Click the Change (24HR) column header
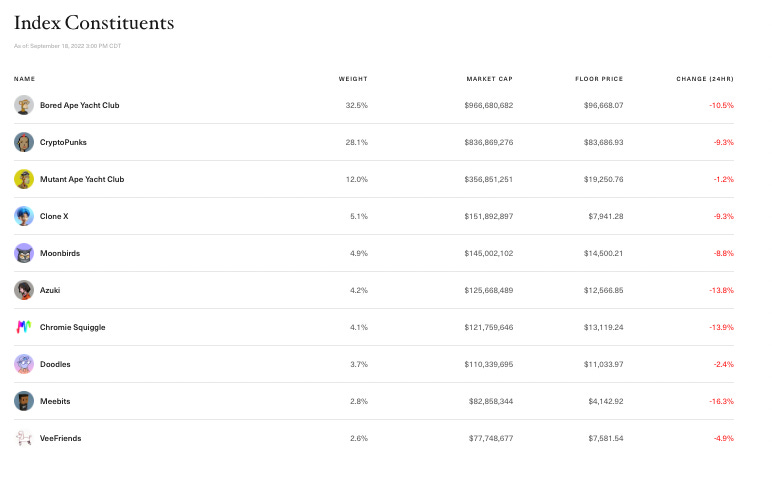 (x=705, y=79)
